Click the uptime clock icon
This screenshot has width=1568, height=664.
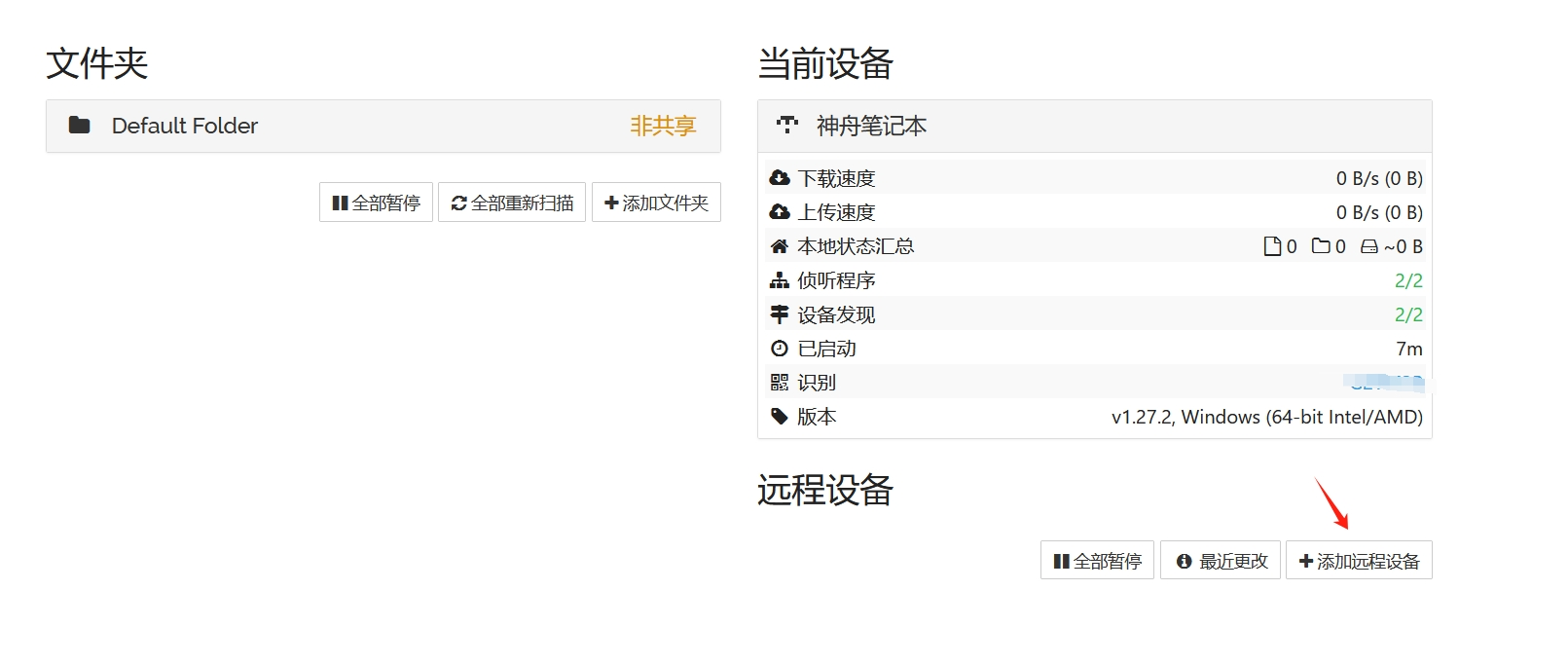coord(780,349)
